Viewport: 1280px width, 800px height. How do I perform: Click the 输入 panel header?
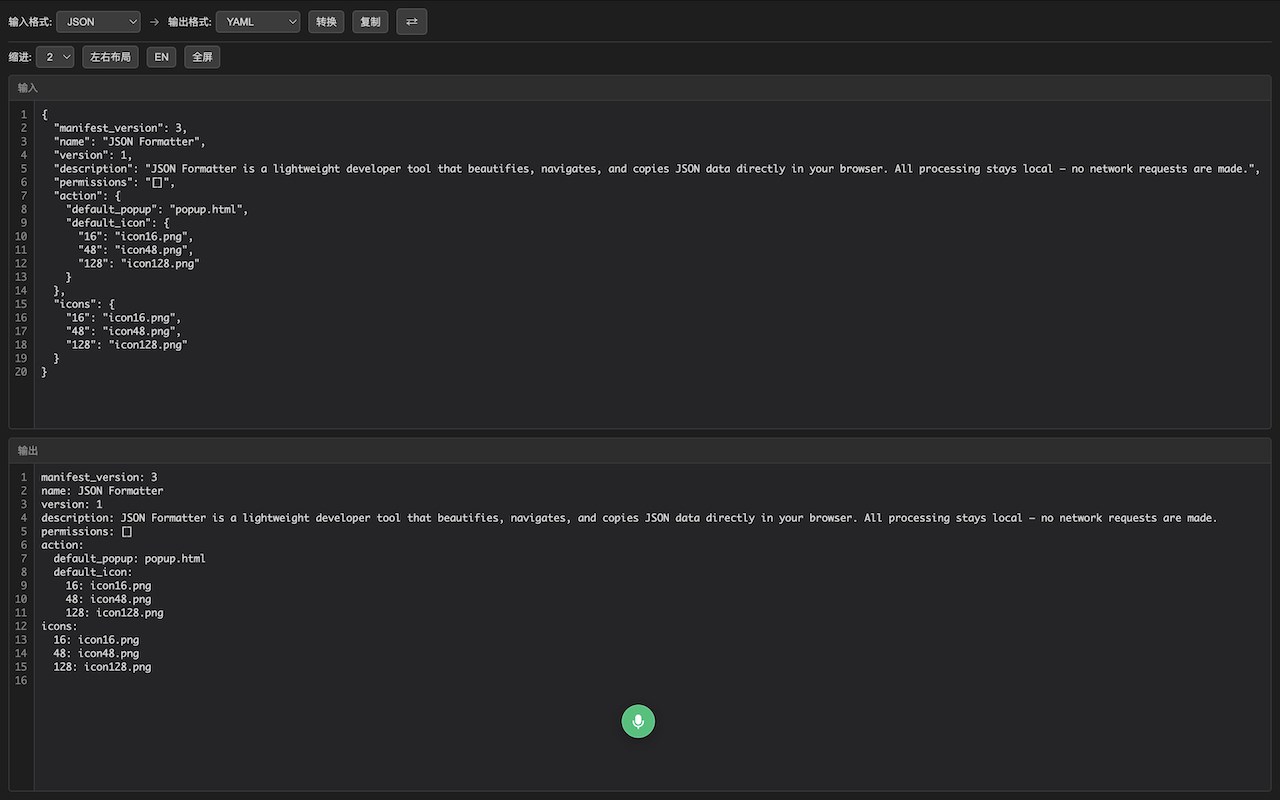click(640, 88)
